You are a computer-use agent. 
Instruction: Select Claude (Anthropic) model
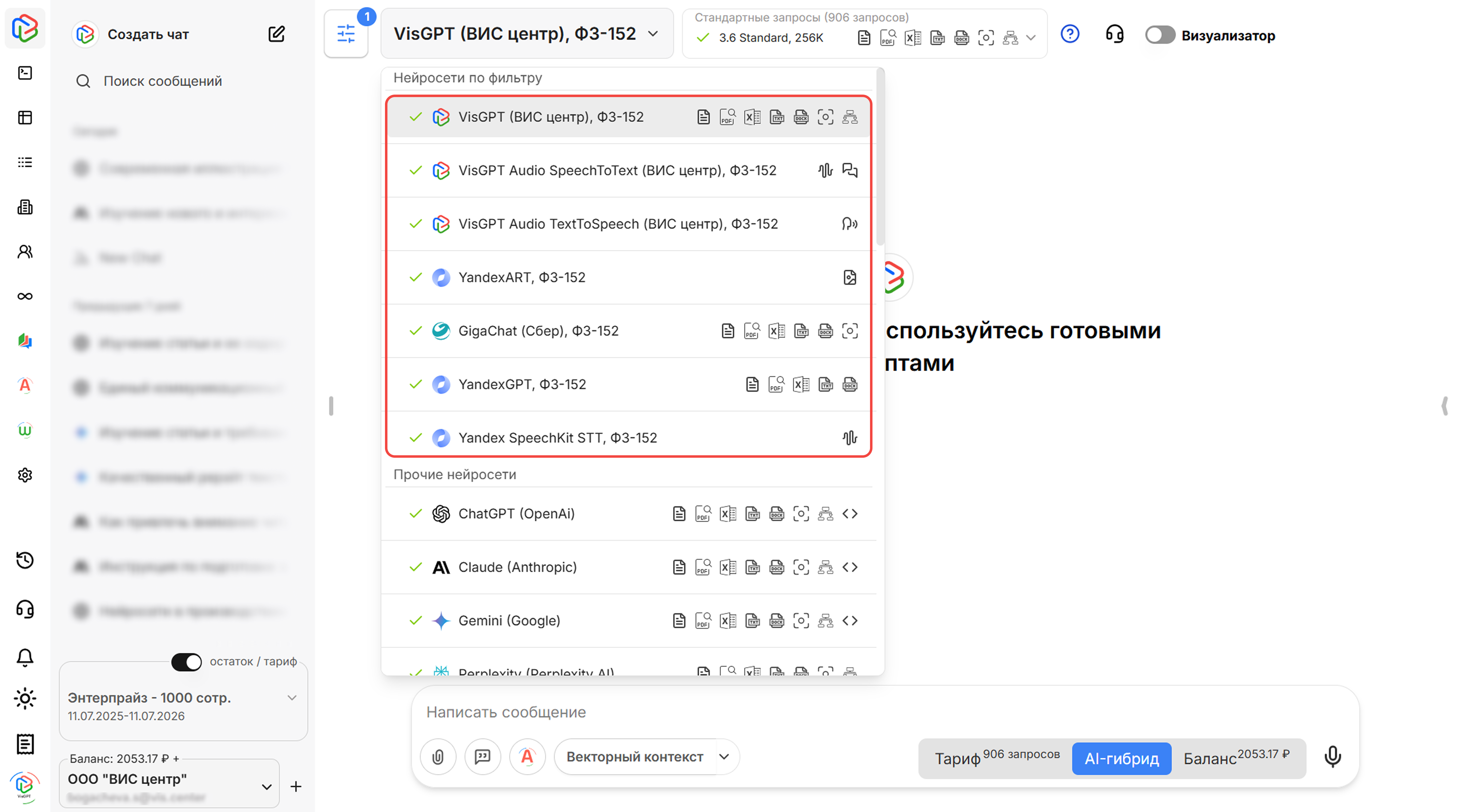tap(629, 567)
